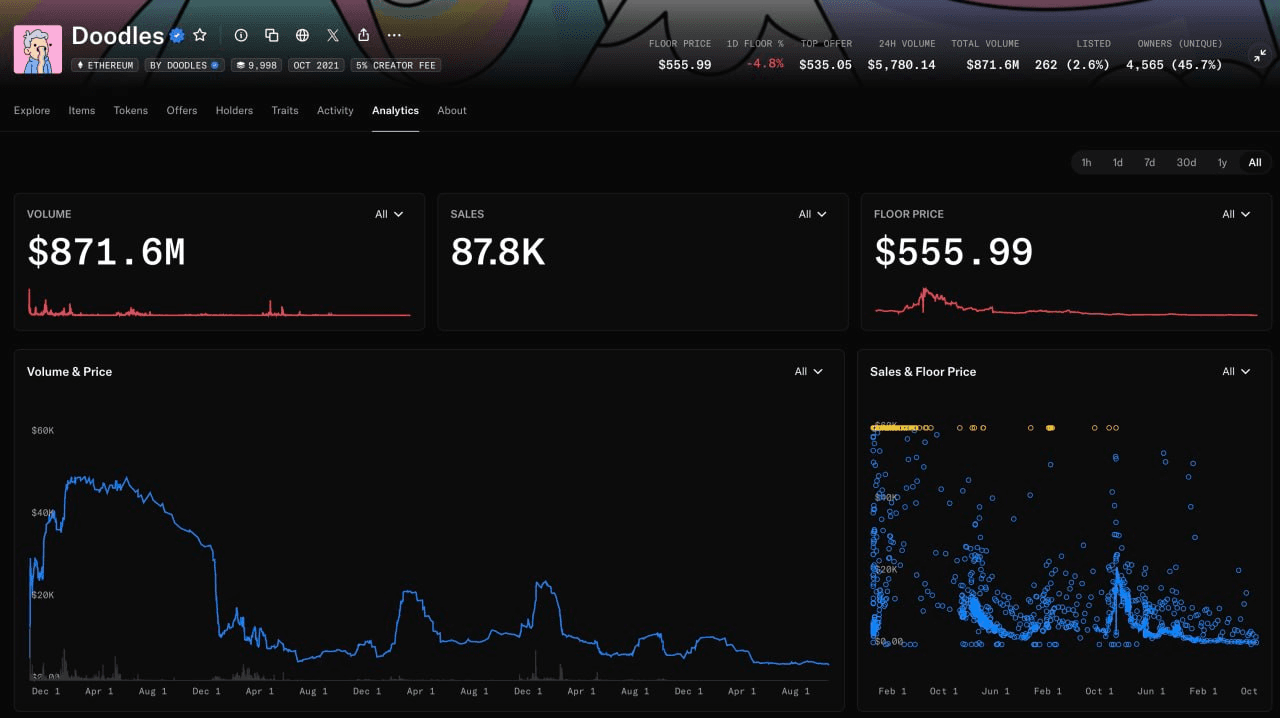The height and width of the screenshot is (718, 1280).
Task: Click the collapse banner arrows icon
Action: [x=1259, y=57]
